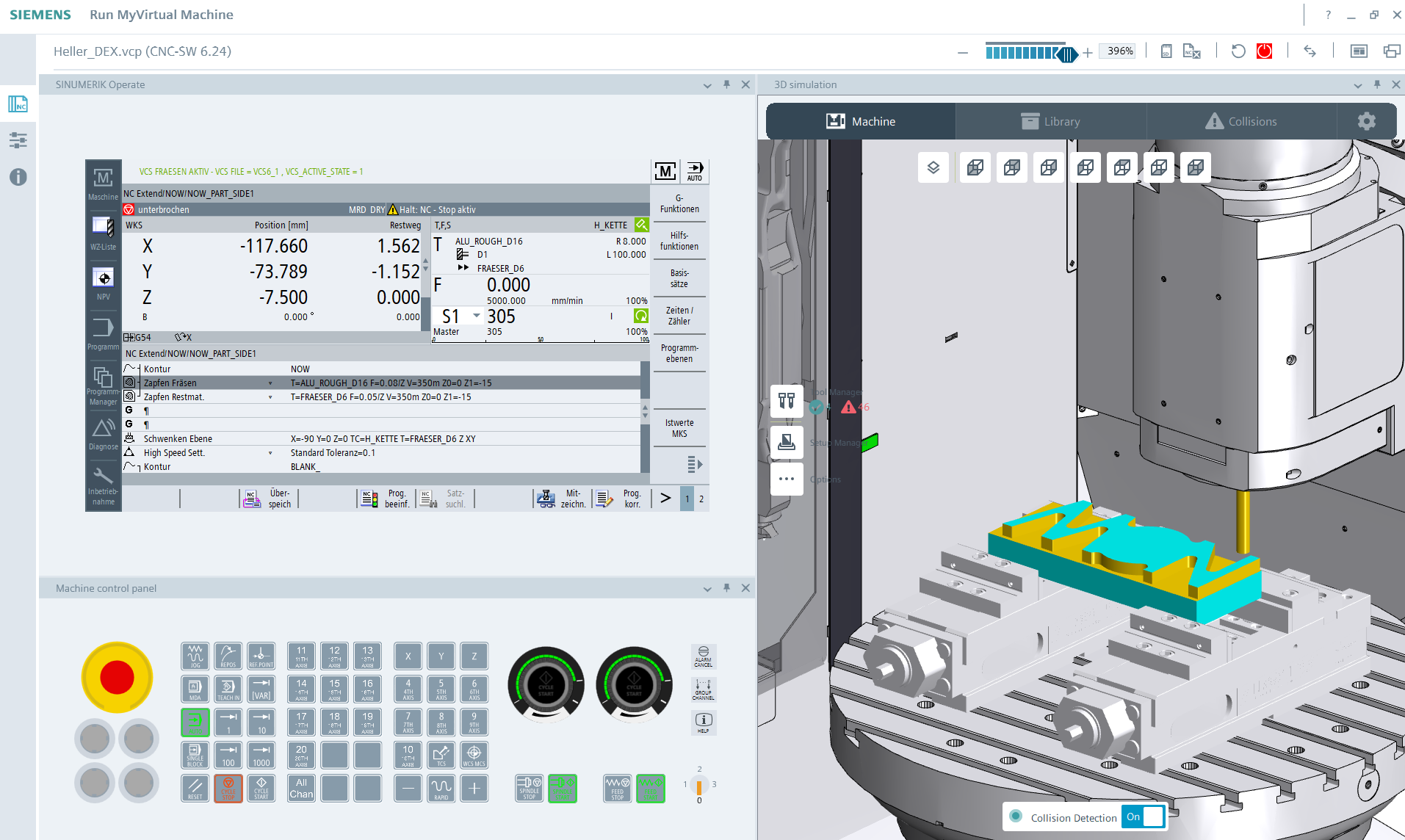Toggle the SPINDLE STOP key

point(529,788)
